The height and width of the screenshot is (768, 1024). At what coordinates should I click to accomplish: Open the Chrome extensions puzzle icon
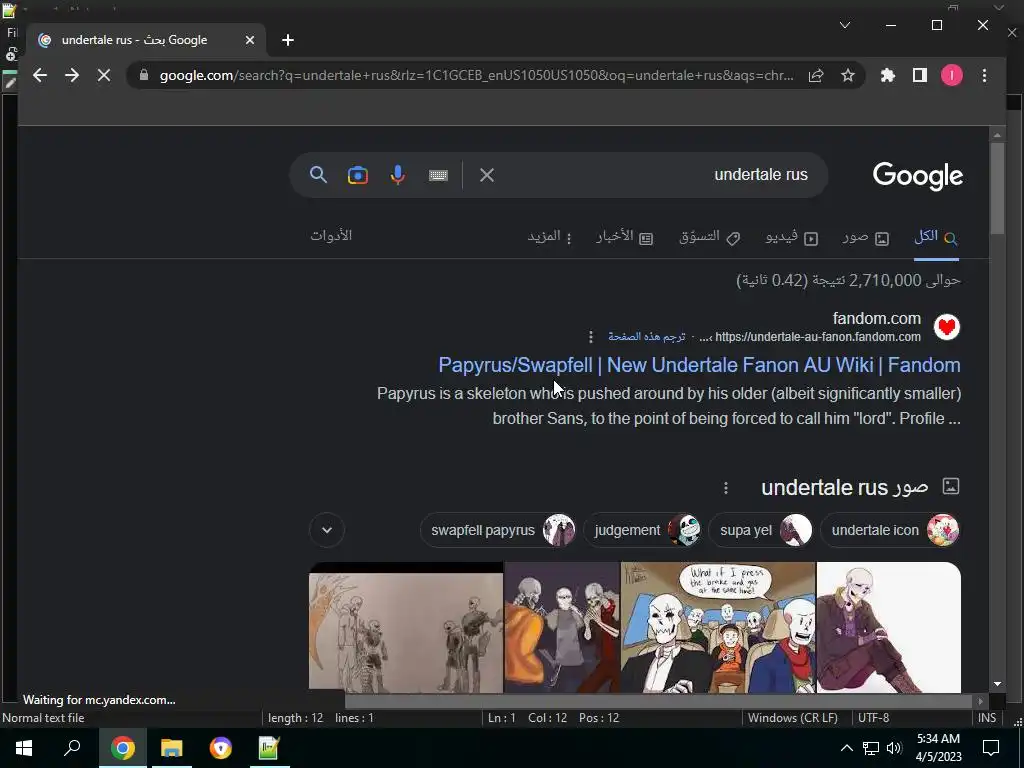[888, 75]
